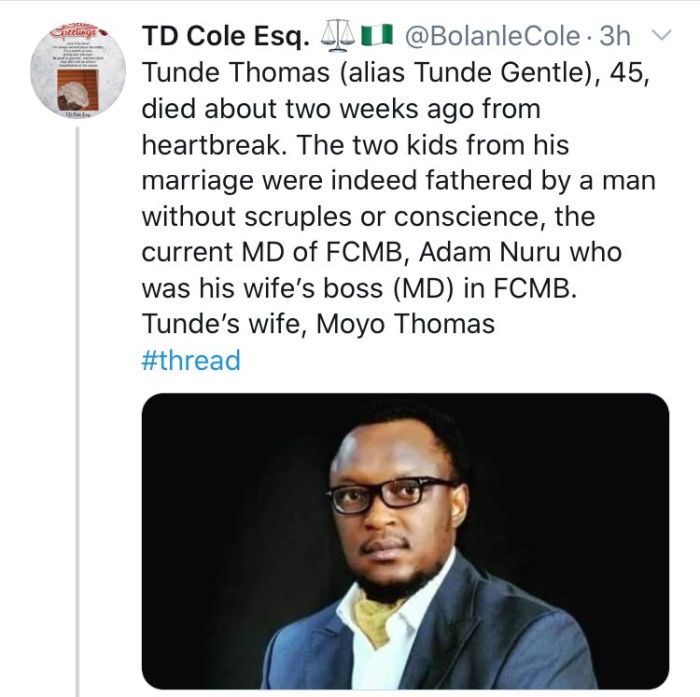Click the Nigerian flag emoji beside the name

click(x=377, y=36)
